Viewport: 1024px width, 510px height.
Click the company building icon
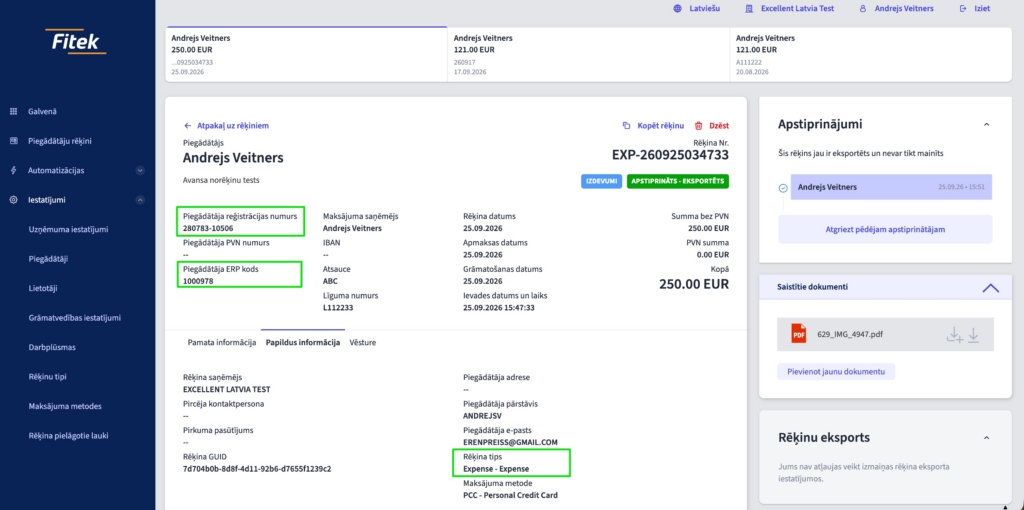click(748, 9)
